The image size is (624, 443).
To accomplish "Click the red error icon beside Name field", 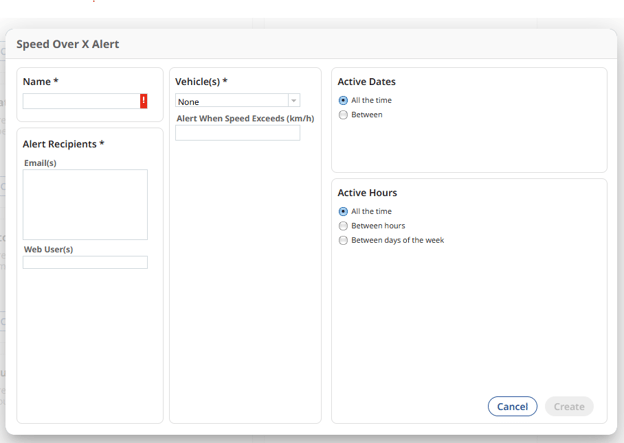I will [143, 101].
